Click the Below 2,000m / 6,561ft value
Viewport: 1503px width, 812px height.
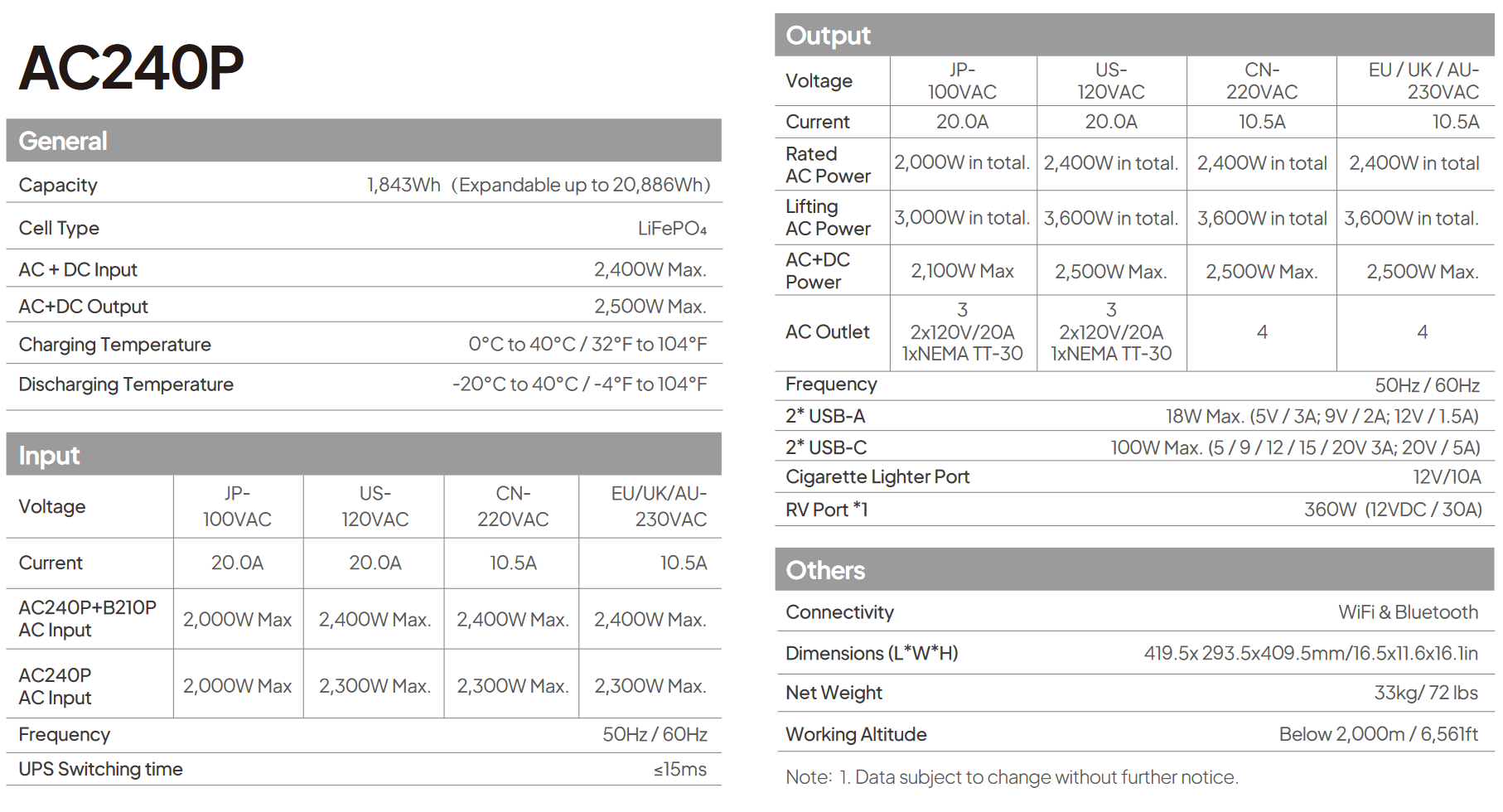tap(1379, 734)
